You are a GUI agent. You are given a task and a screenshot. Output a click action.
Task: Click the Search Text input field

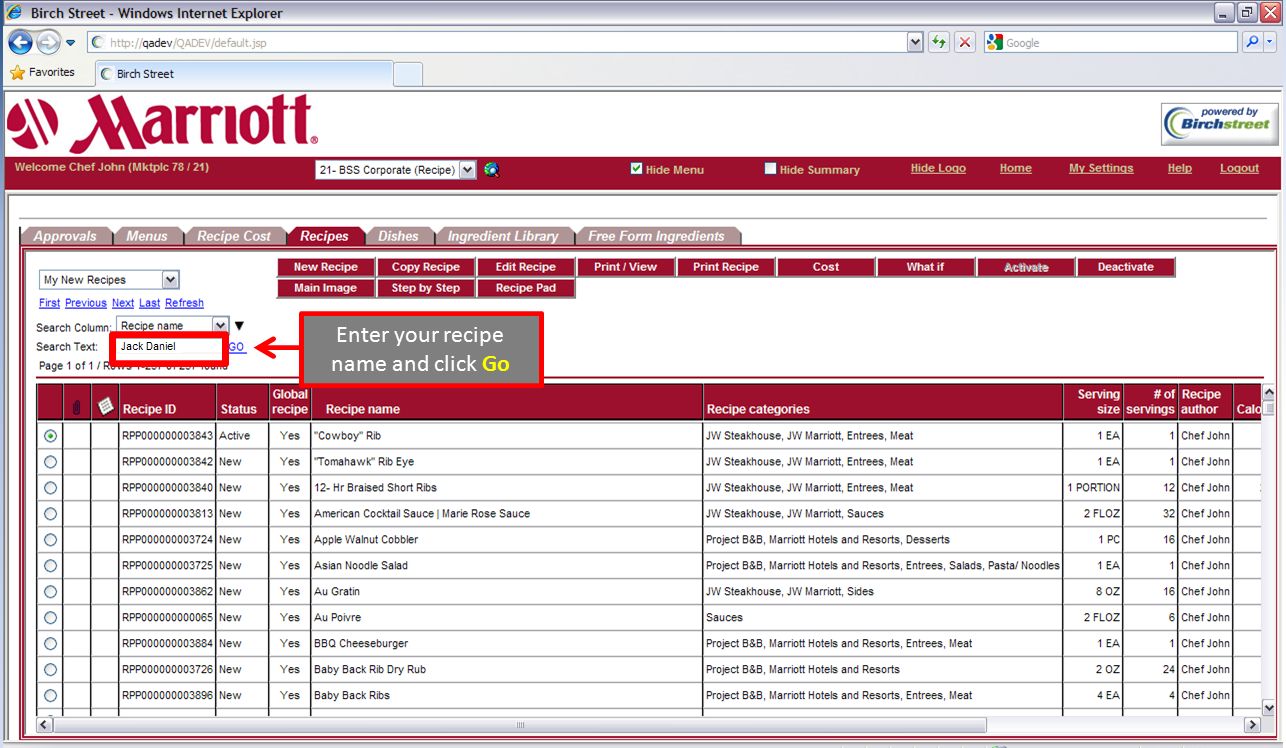[169, 347]
